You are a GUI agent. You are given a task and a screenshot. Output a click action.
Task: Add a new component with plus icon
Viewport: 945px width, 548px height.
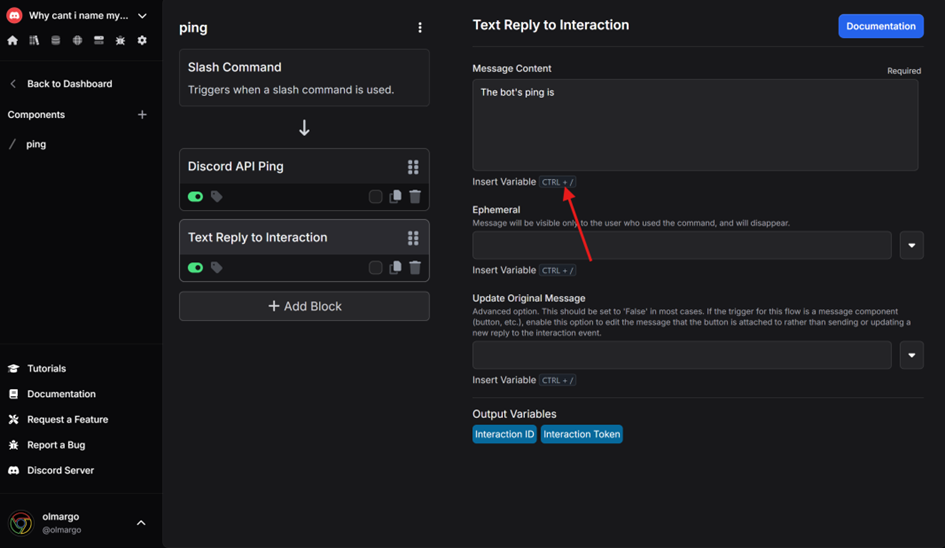pyautogui.click(x=142, y=115)
